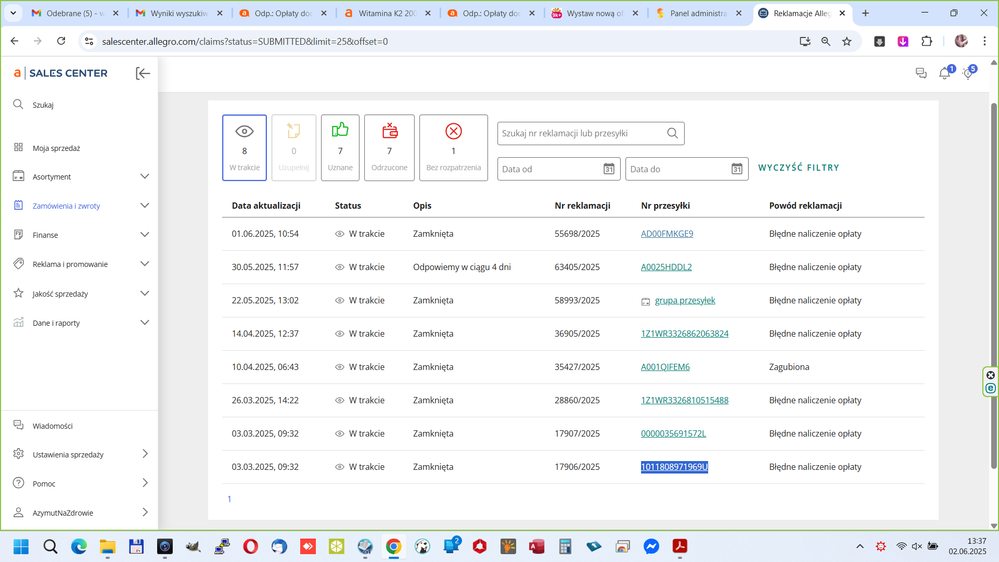Viewport: 999px width, 562px height.
Task: Open Microsoft Edge from taskbar
Action: tap(79, 547)
